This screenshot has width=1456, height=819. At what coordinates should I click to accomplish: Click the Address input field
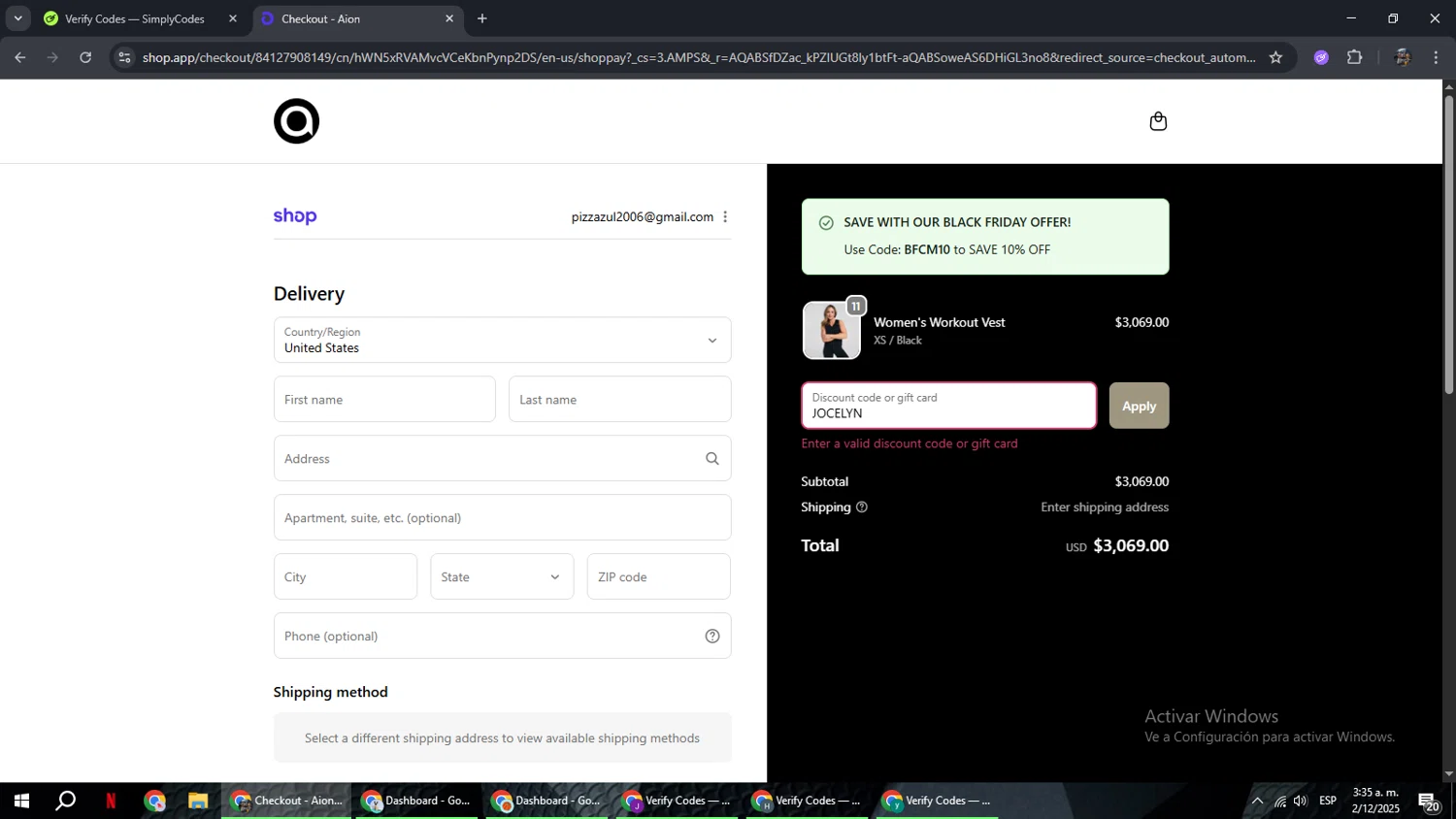click(502, 458)
